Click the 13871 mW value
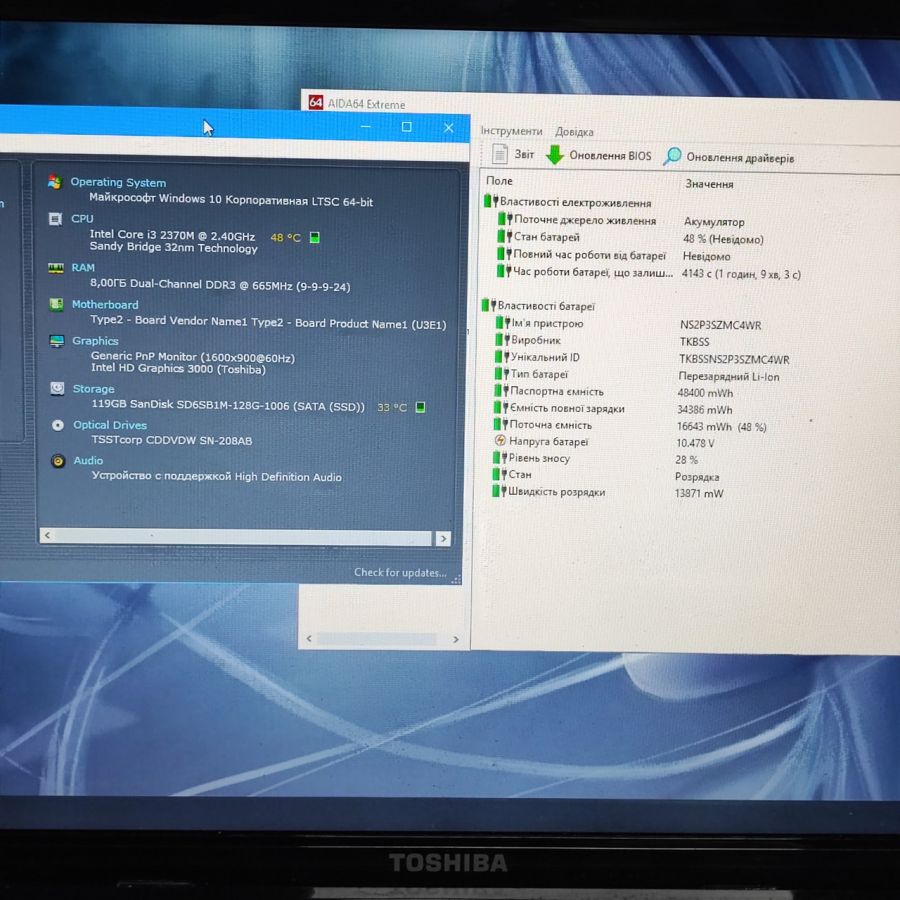This screenshot has height=900, width=900. click(699, 493)
